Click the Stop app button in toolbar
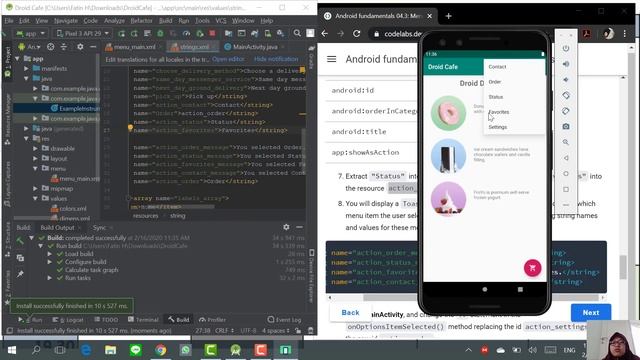This screenshot has height=360, width=640. click(212, 33)
